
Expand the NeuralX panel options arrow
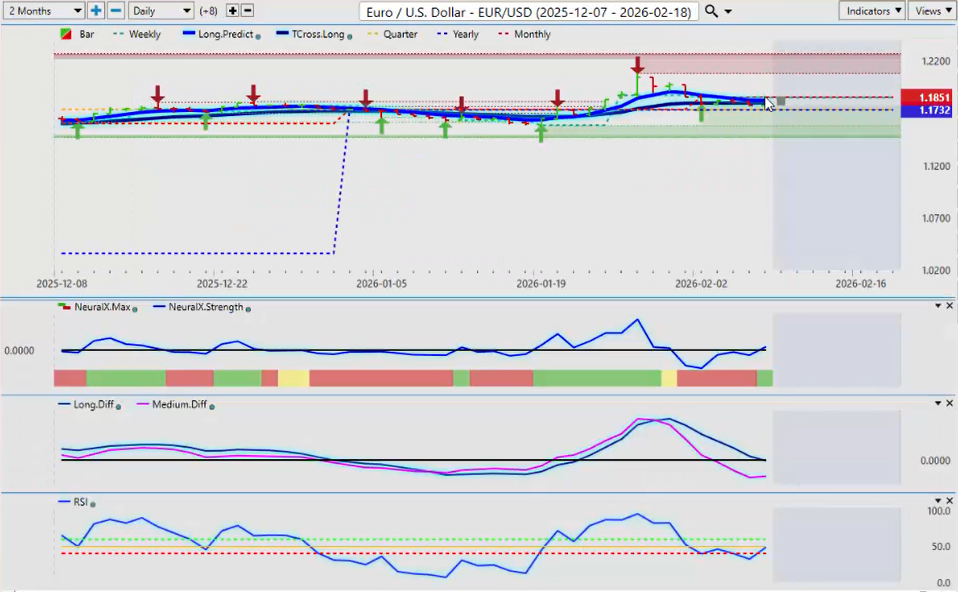coord(937,305)
